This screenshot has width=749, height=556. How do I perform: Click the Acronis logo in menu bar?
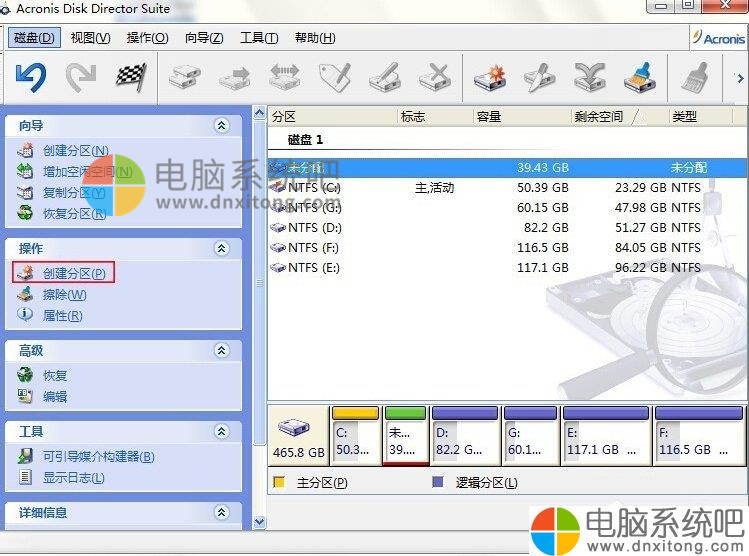click(x=719, y=38)
